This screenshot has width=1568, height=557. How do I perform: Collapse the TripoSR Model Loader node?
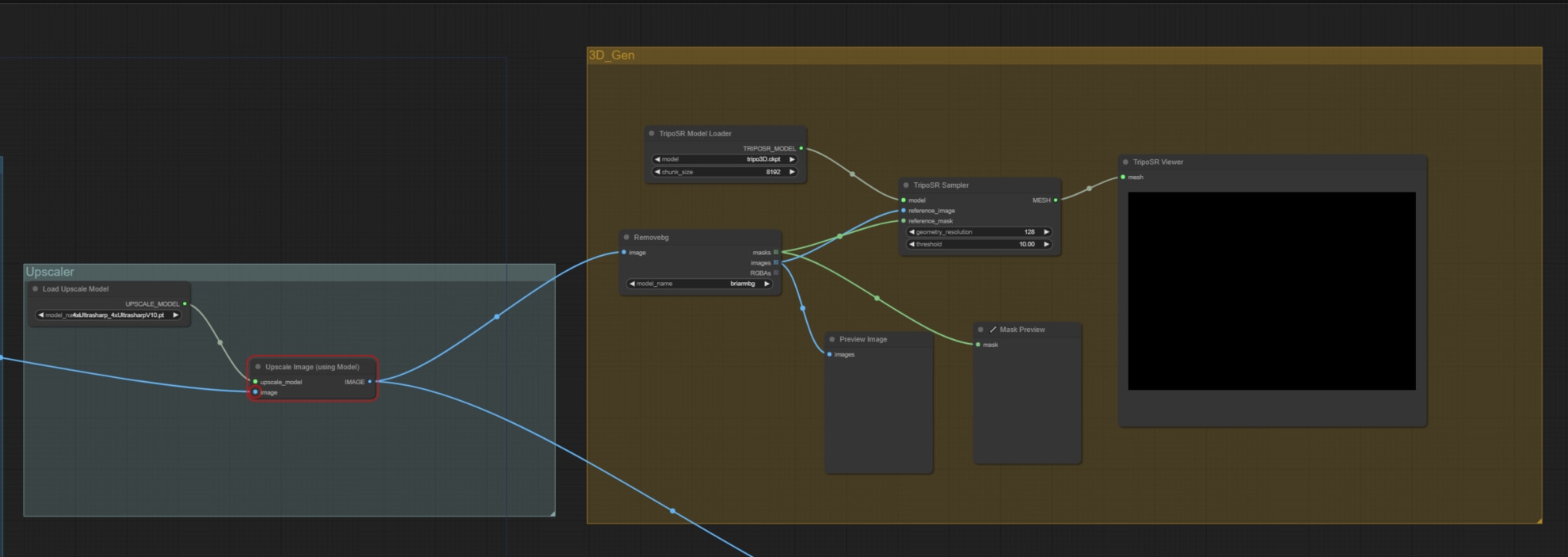click(x=652, y=134)
